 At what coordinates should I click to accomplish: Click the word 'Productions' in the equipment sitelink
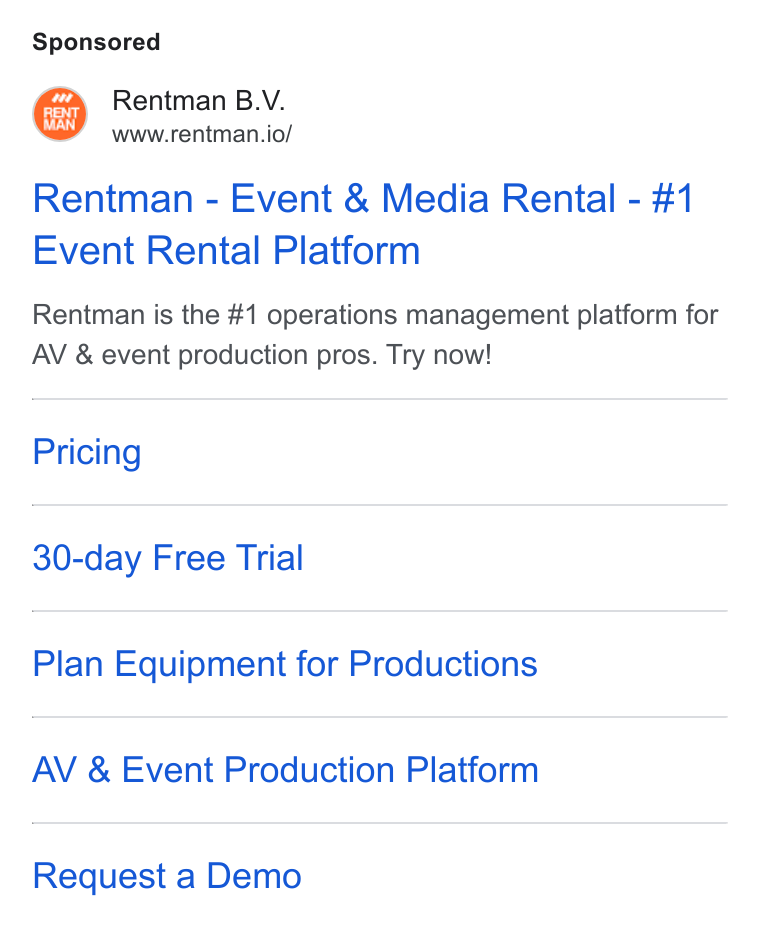pyautogui.click(x=443, y=664)
